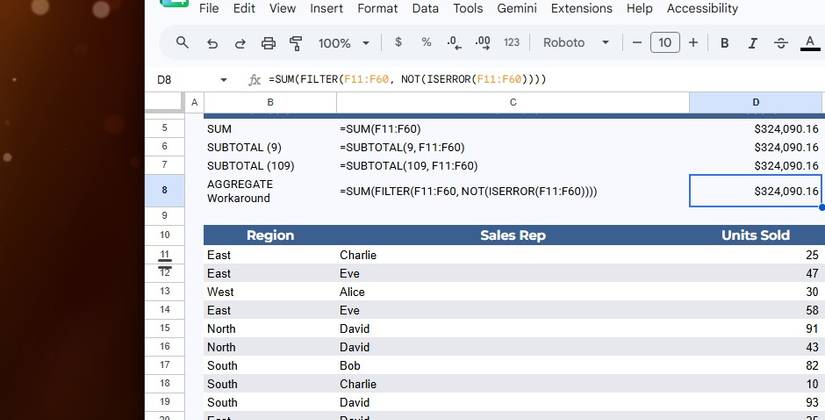Toggle italic formatting

753,43
